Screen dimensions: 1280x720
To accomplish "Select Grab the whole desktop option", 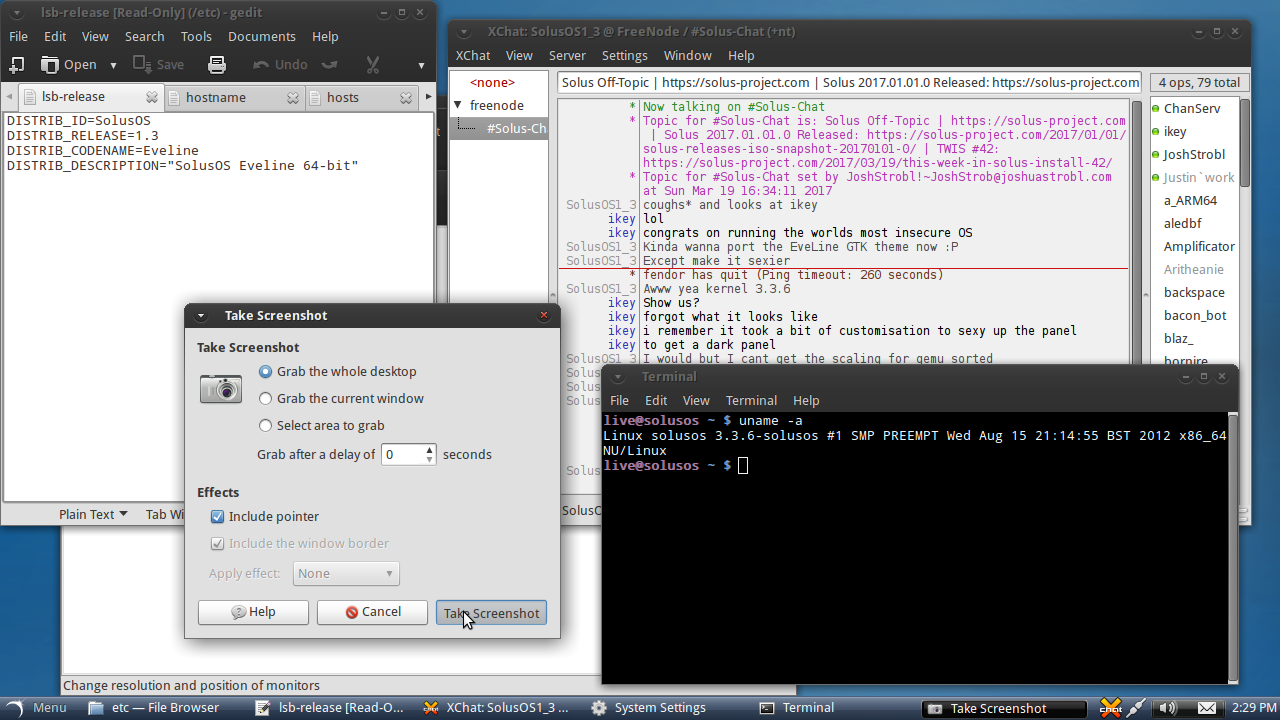I will (x=337, y=371).
